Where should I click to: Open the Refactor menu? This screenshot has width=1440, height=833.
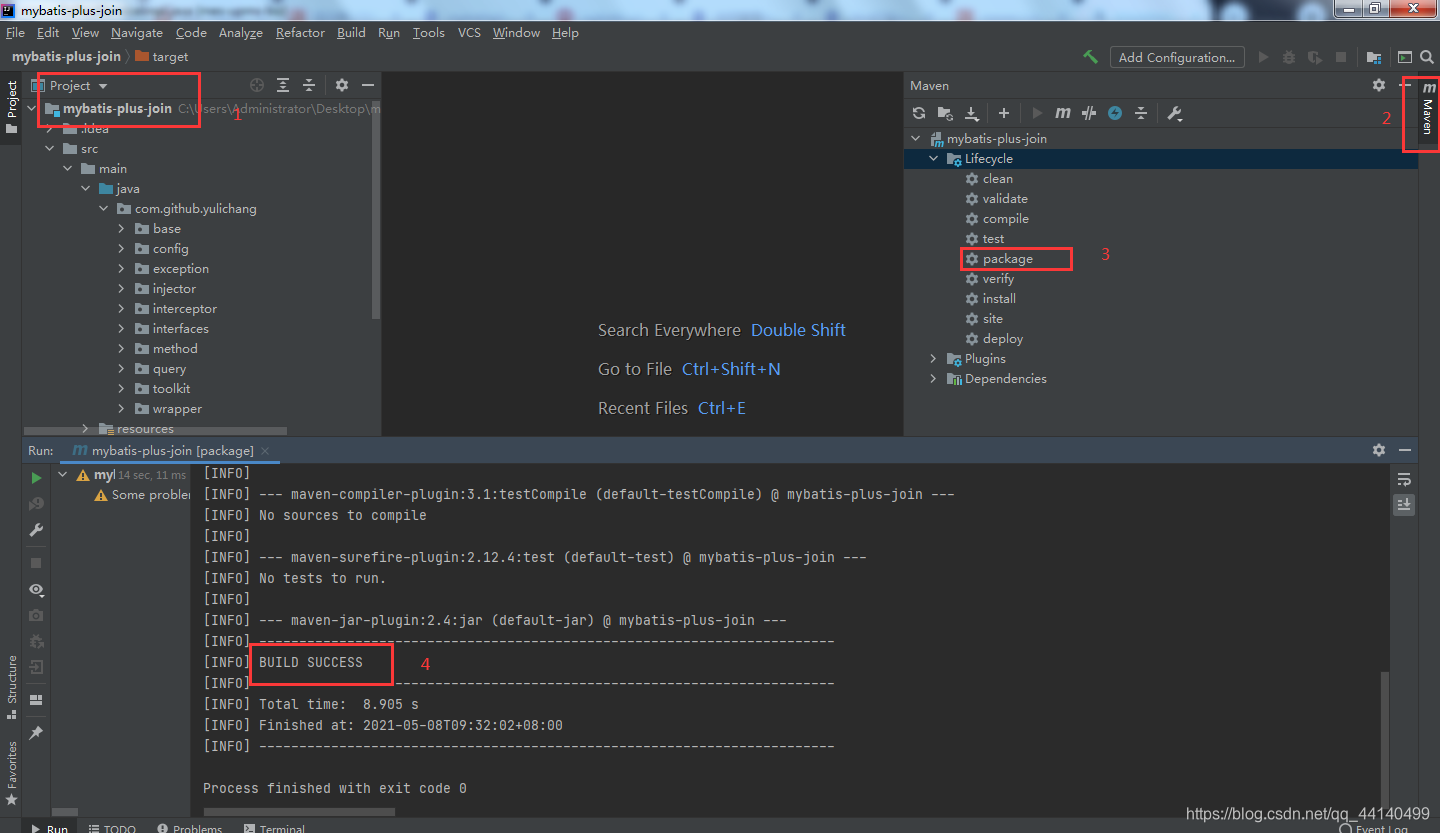300,32
